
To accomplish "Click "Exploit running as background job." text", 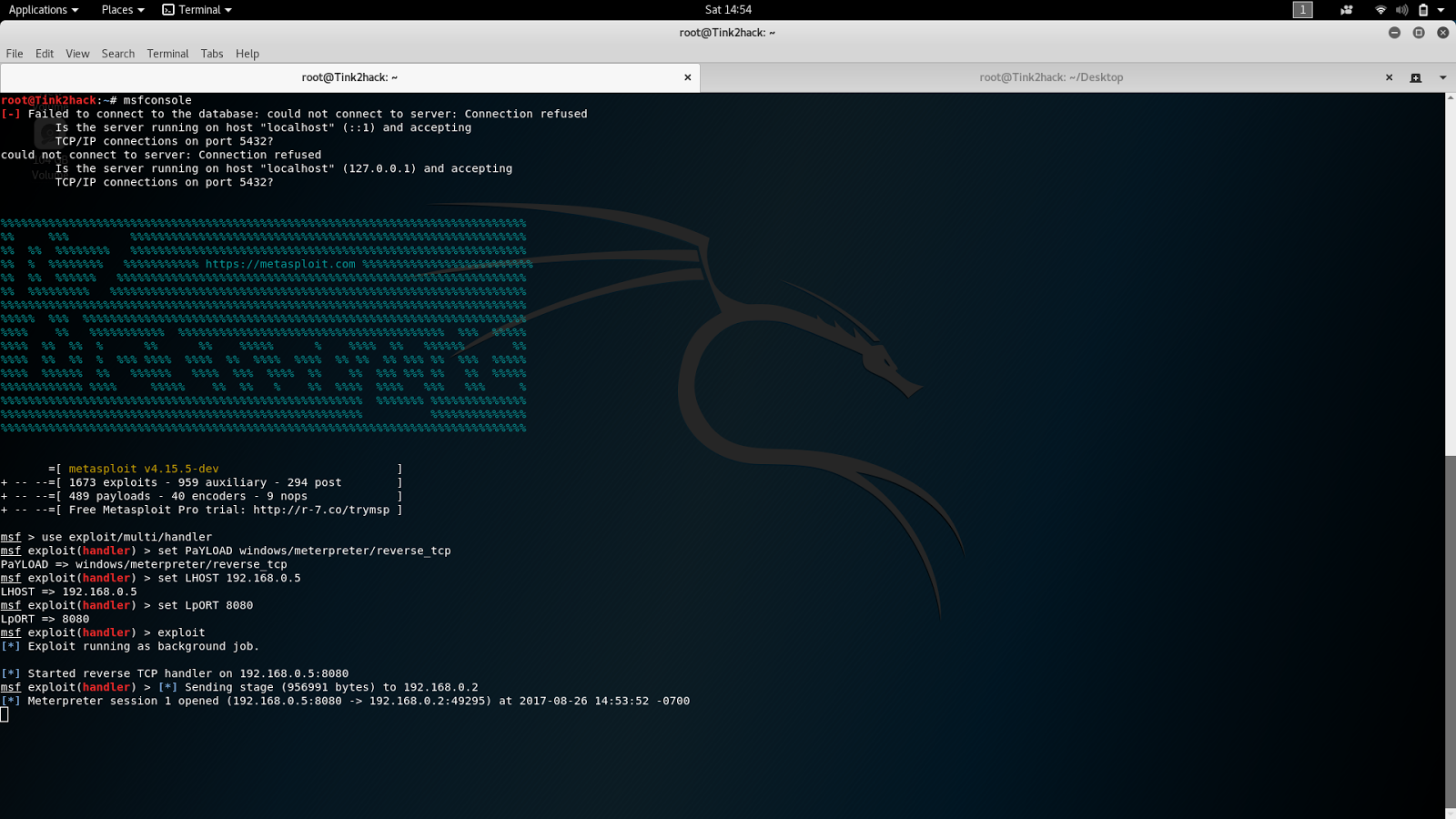I will tap(144, 646).
